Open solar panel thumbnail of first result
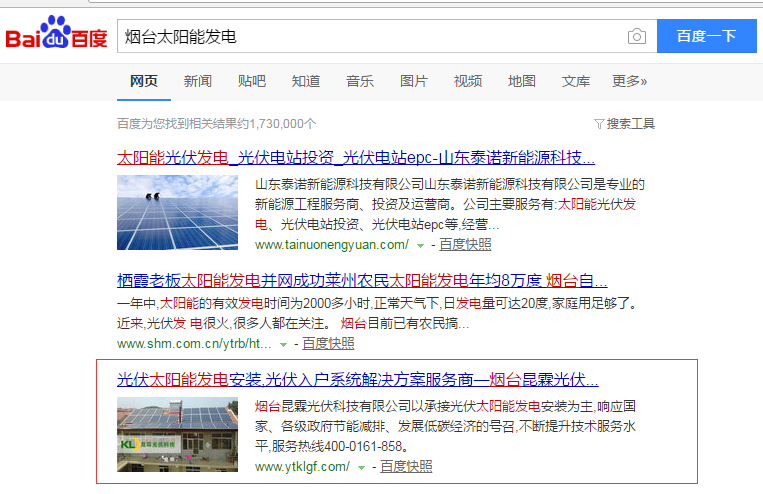This screenshot has width=763, height=494. [177, 212]
